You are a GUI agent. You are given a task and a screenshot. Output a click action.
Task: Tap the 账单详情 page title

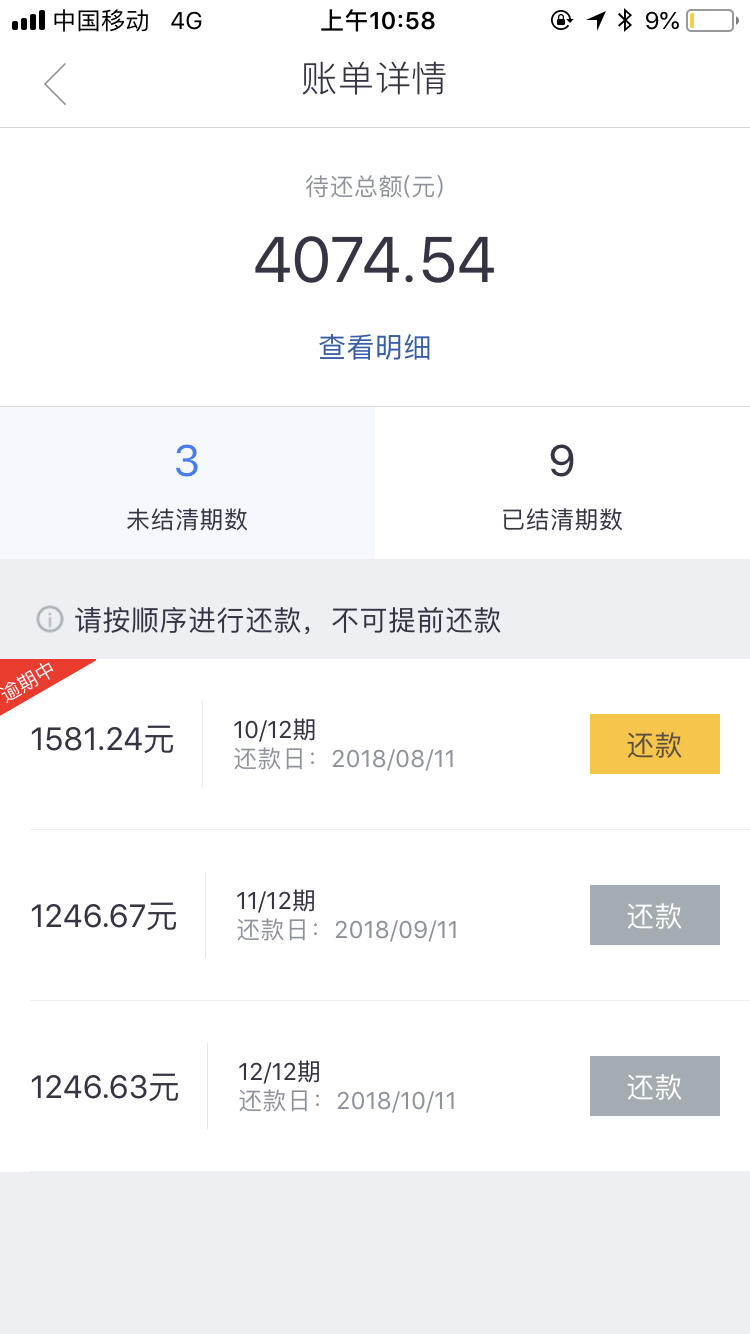point(374,79)
